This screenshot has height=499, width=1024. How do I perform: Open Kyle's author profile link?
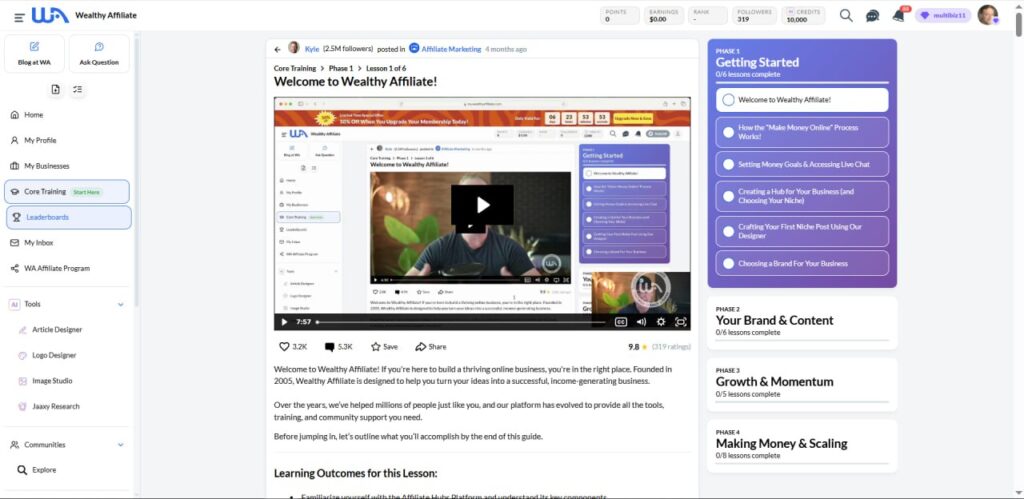coord(312,49)
